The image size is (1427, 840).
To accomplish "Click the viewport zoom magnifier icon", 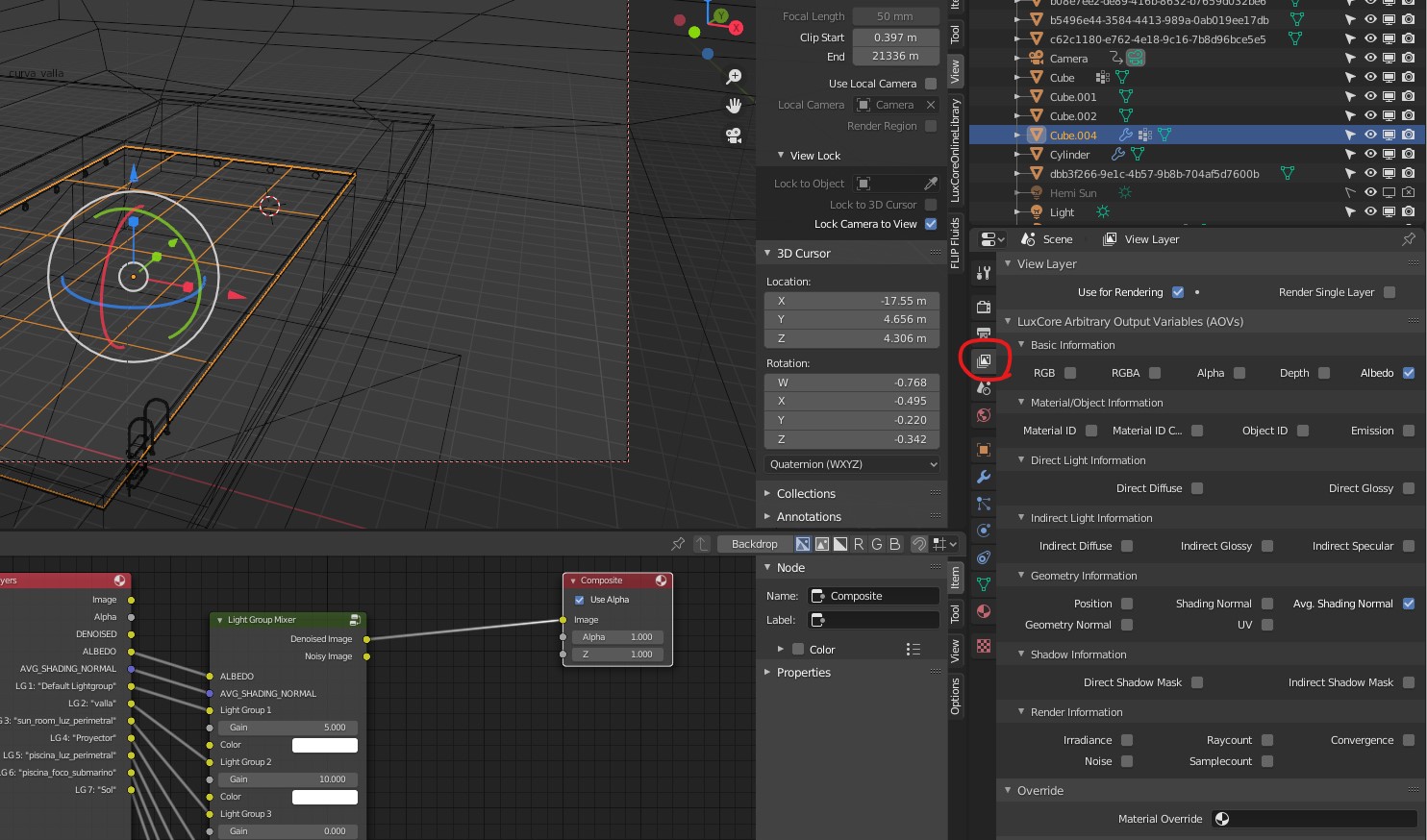I will click(x=734, y=76).
